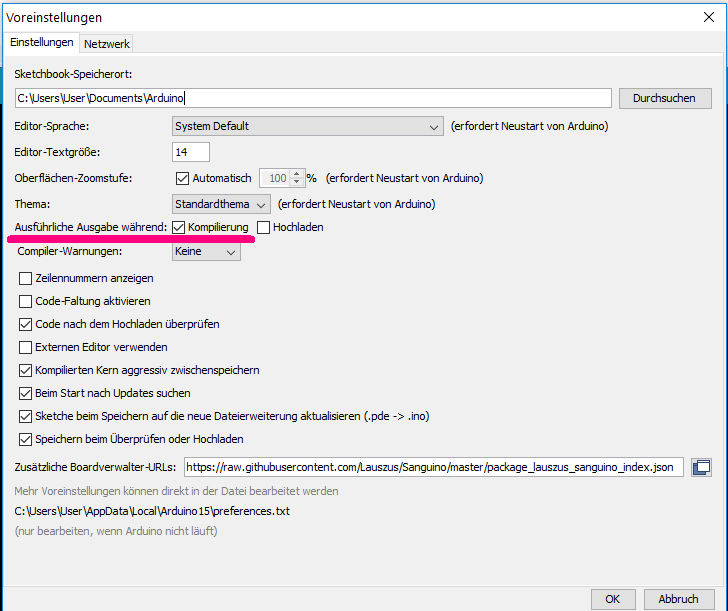This screenshot has height=611, width=728.
Task: Confirm settings with the OK button
Action: pos(612,599)
